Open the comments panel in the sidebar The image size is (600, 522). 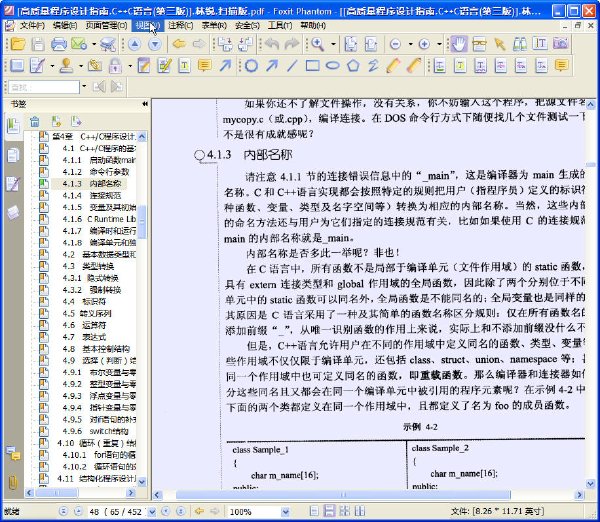13,454
